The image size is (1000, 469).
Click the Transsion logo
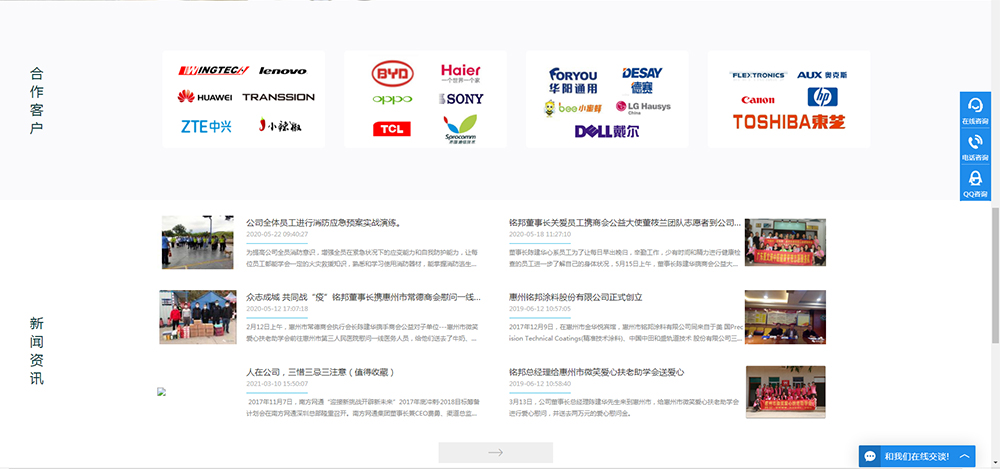coord(278,97)
